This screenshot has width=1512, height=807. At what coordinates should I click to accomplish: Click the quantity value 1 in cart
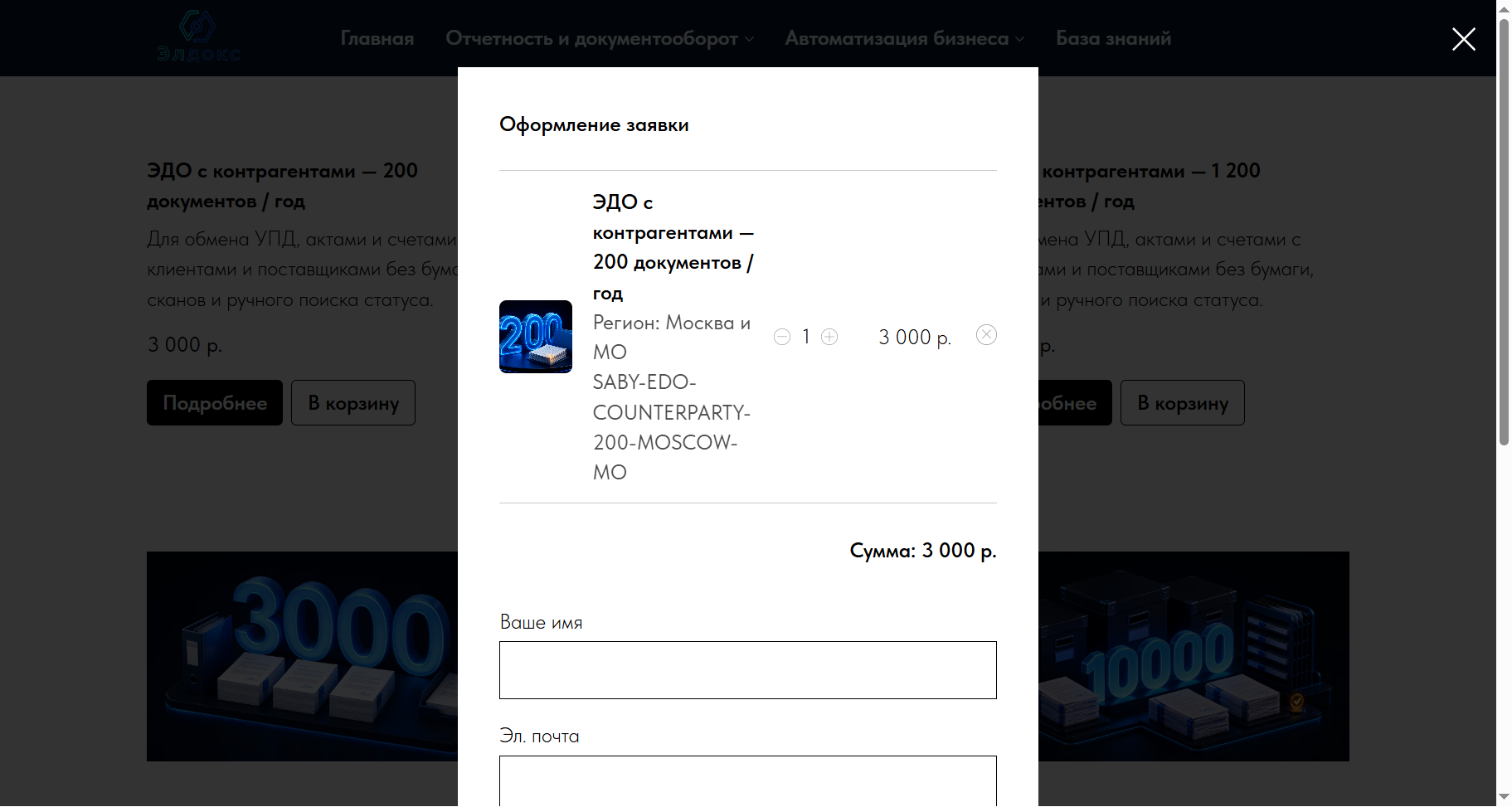click(x=805, y=337)
